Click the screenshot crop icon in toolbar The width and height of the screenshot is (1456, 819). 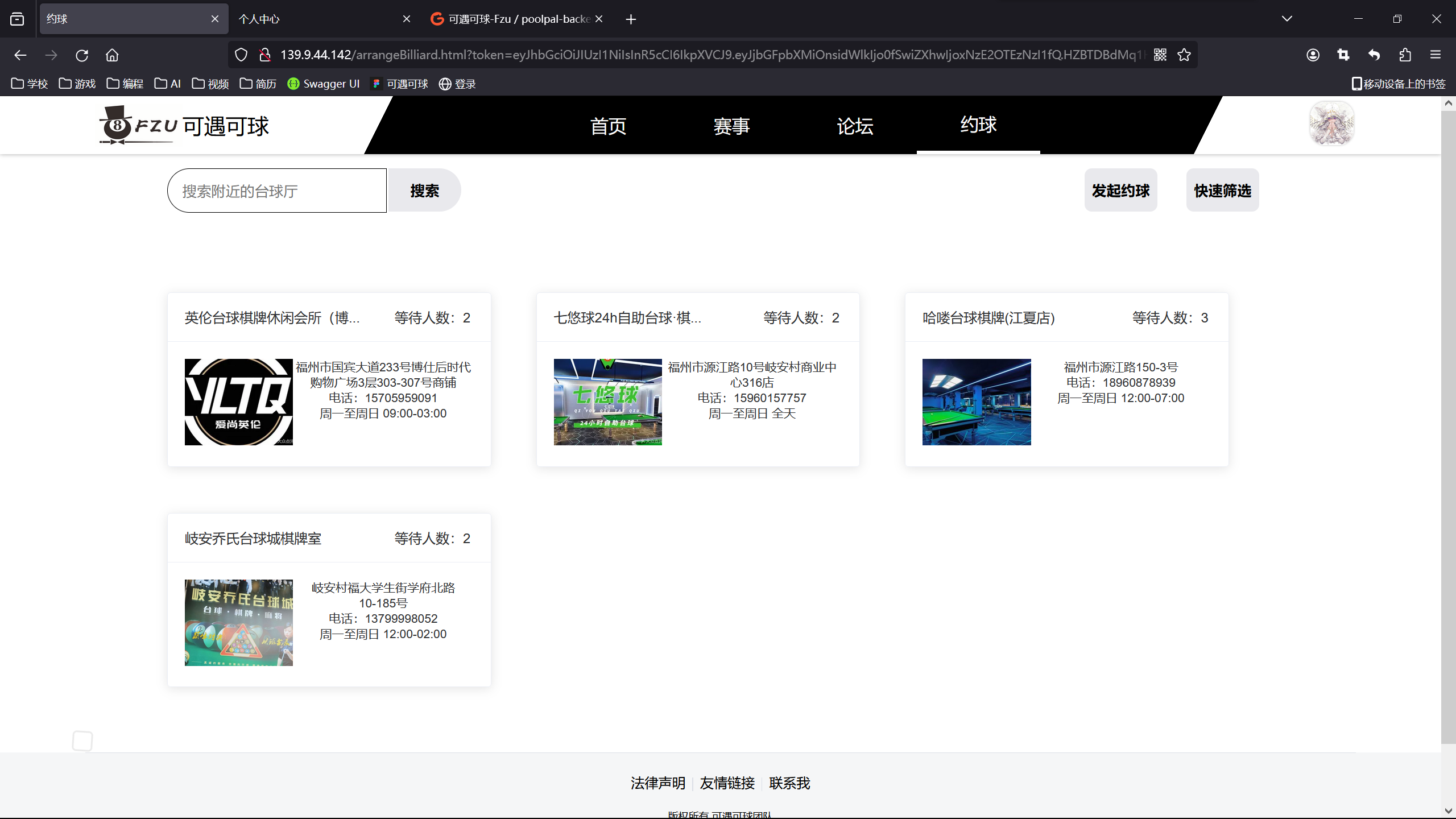pyautogui.click(x=1343, y=55)
